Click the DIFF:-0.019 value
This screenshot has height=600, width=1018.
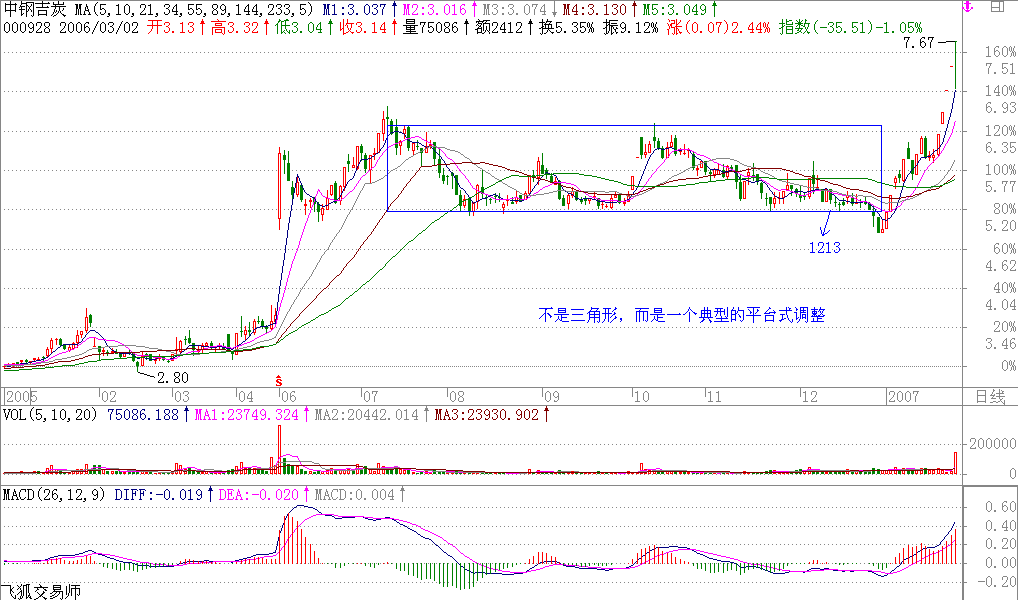(x=158, y=495)
